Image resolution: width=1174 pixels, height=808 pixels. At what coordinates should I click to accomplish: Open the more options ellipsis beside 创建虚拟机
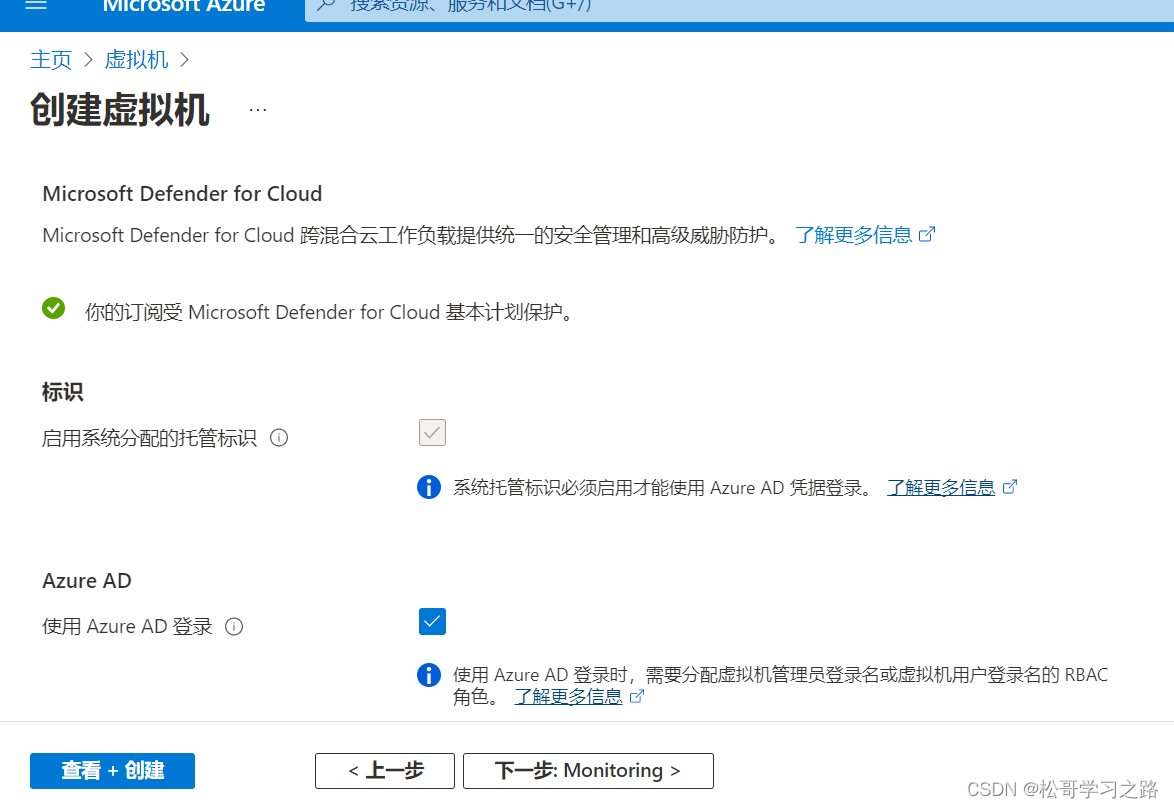click(258, 110)
